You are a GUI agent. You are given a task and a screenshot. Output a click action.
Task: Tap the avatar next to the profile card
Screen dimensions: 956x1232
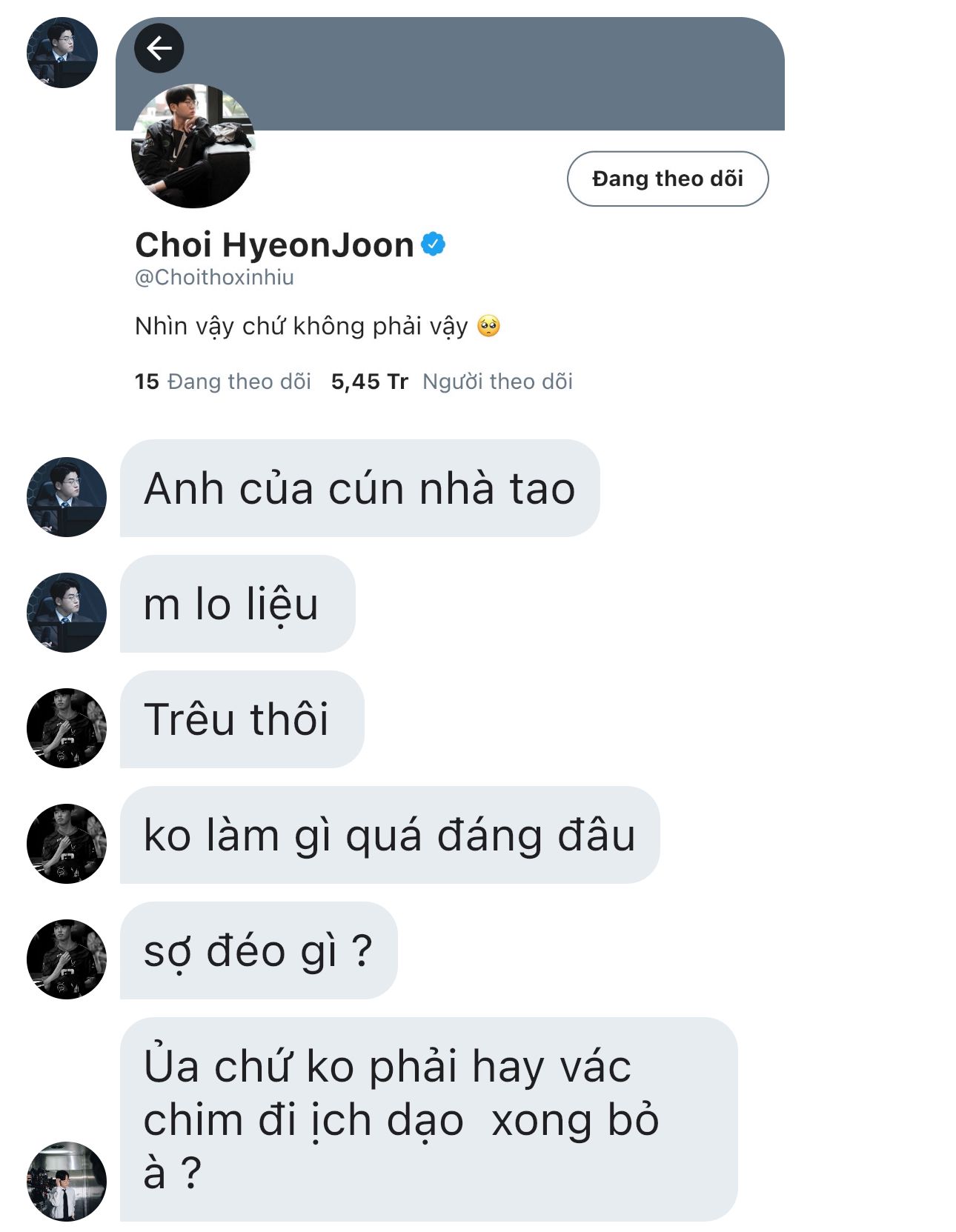(62, 53)
